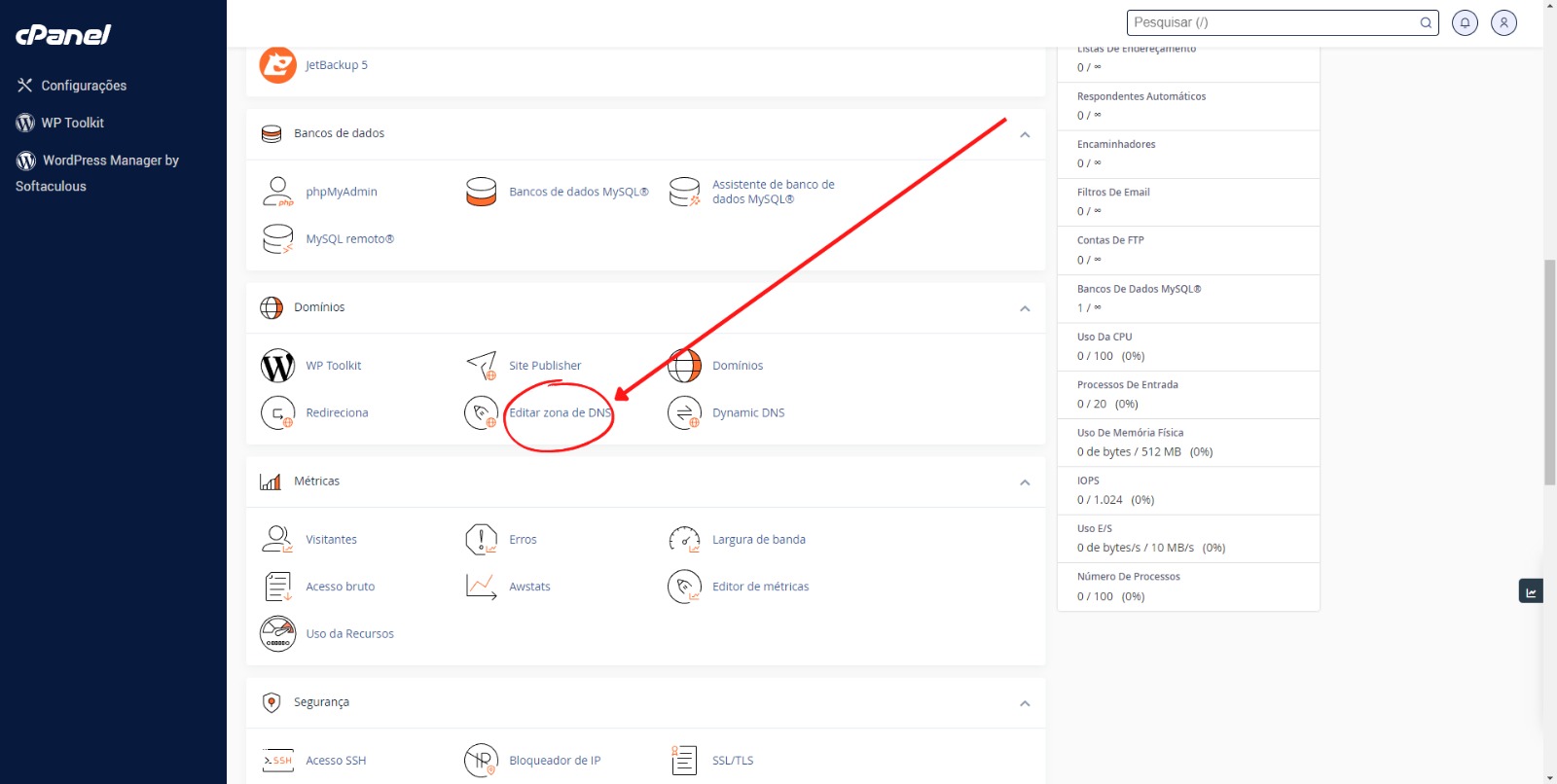Click the Uso da Recursos gauge icon
Screen dimensions: 1557x784
coord(277,633)
